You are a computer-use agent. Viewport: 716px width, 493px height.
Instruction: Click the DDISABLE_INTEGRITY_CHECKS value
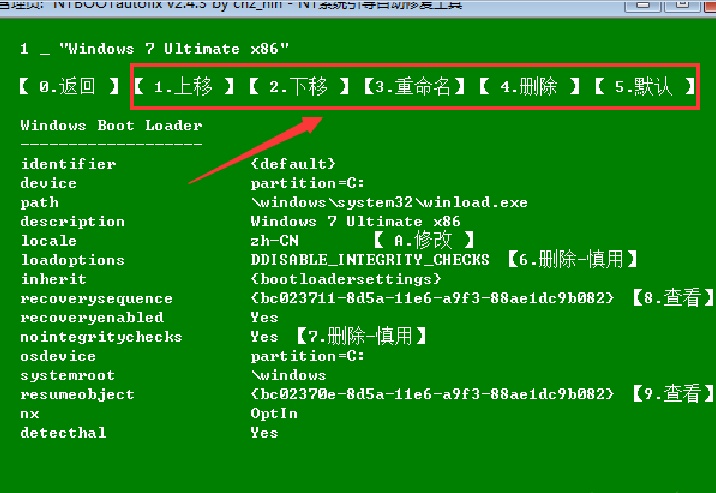(370, 260)
